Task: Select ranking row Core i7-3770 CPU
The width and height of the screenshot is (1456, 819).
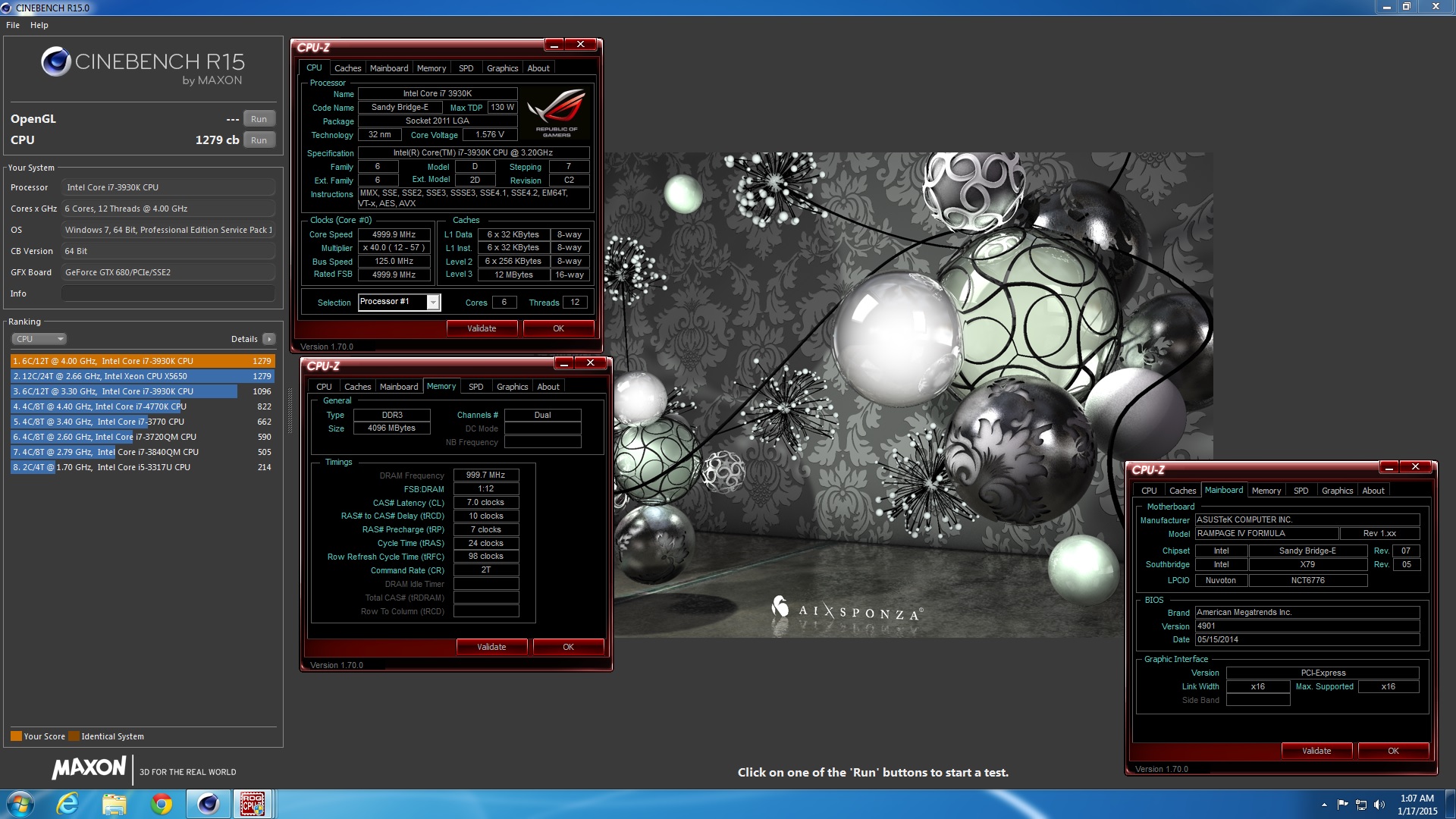Action: coord(142,422)
